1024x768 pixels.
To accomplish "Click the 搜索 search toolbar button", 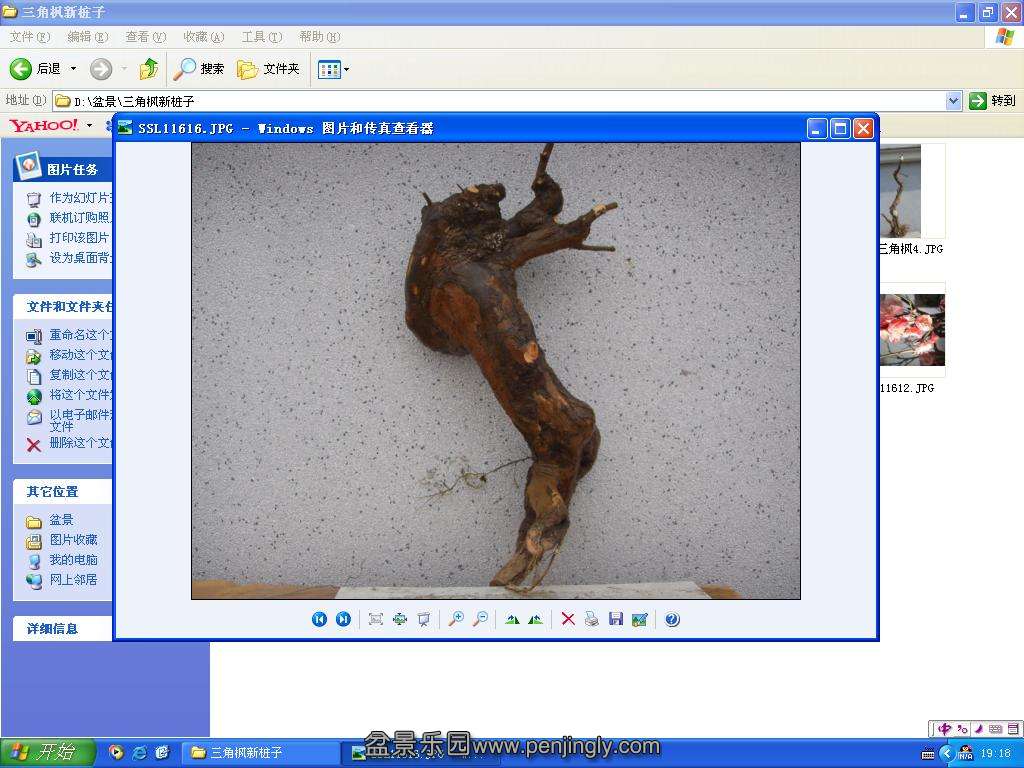I will click(x=199, y=69).
